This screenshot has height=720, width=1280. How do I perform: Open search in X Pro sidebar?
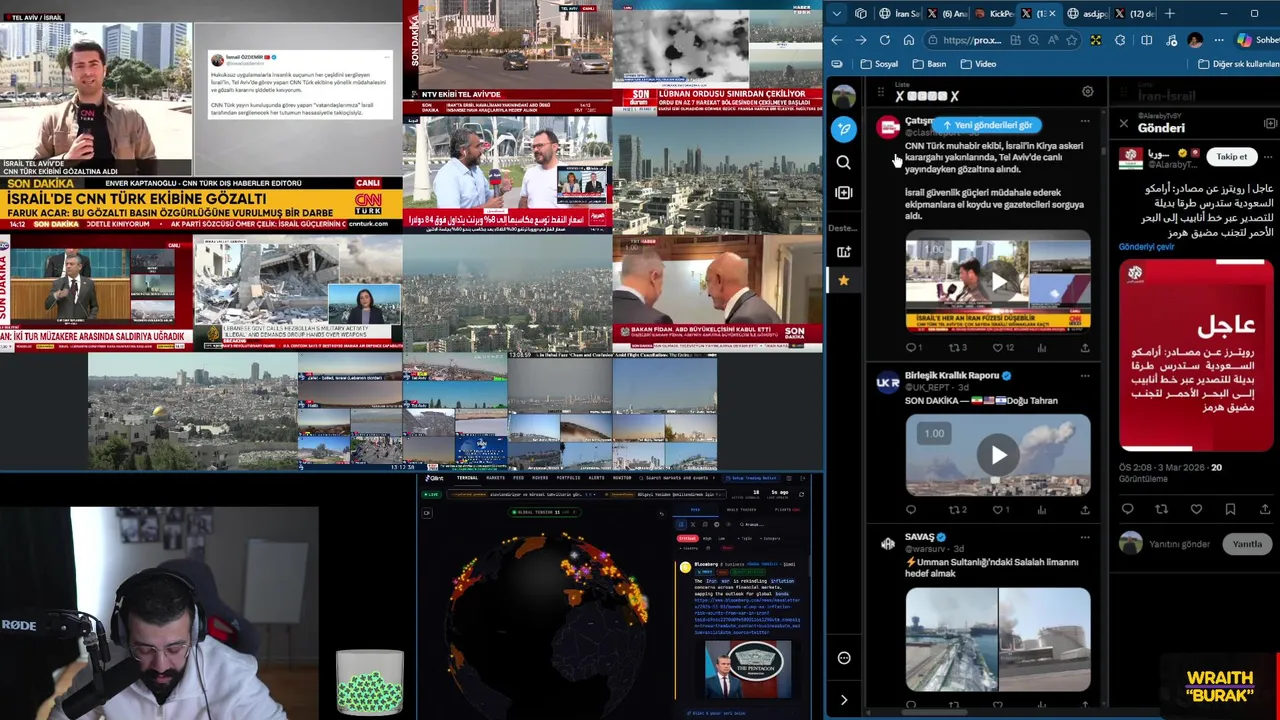pos(844,162)
